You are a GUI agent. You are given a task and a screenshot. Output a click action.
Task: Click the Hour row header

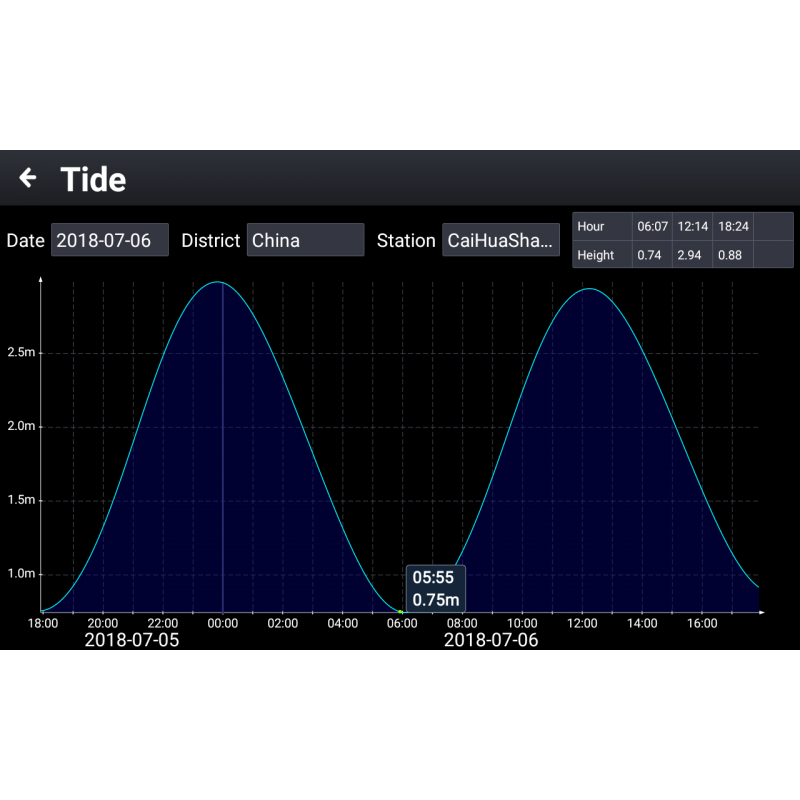(591, 226)
